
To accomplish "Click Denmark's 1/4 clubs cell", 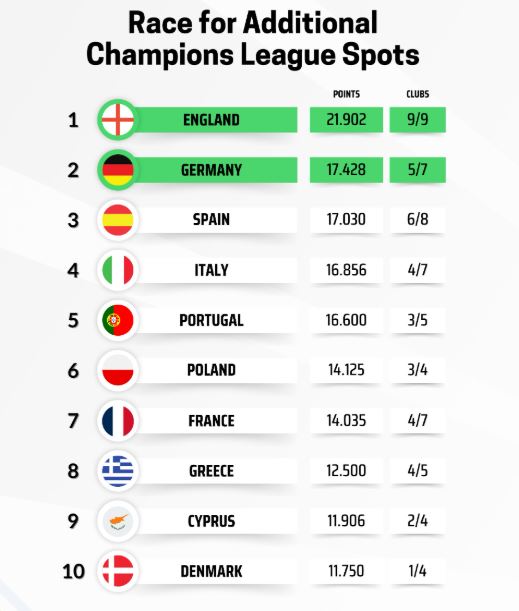I will coord(418,571).
